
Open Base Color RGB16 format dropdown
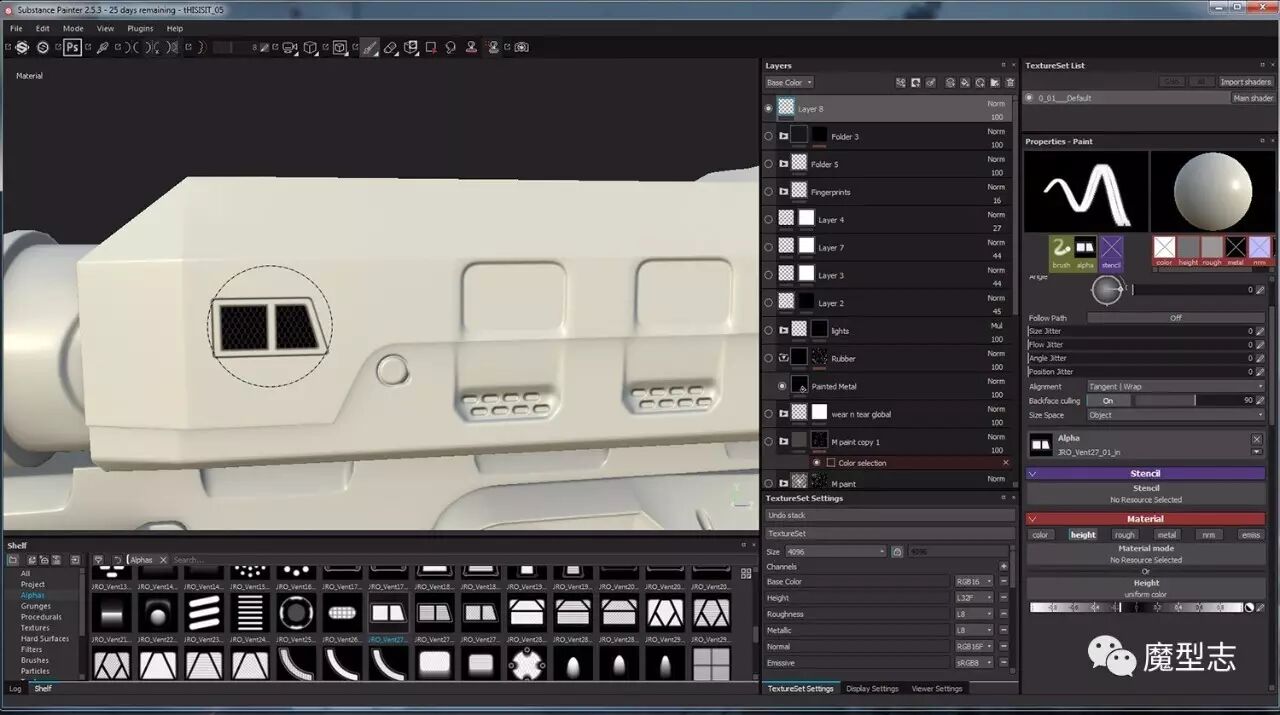click(974, 582)
